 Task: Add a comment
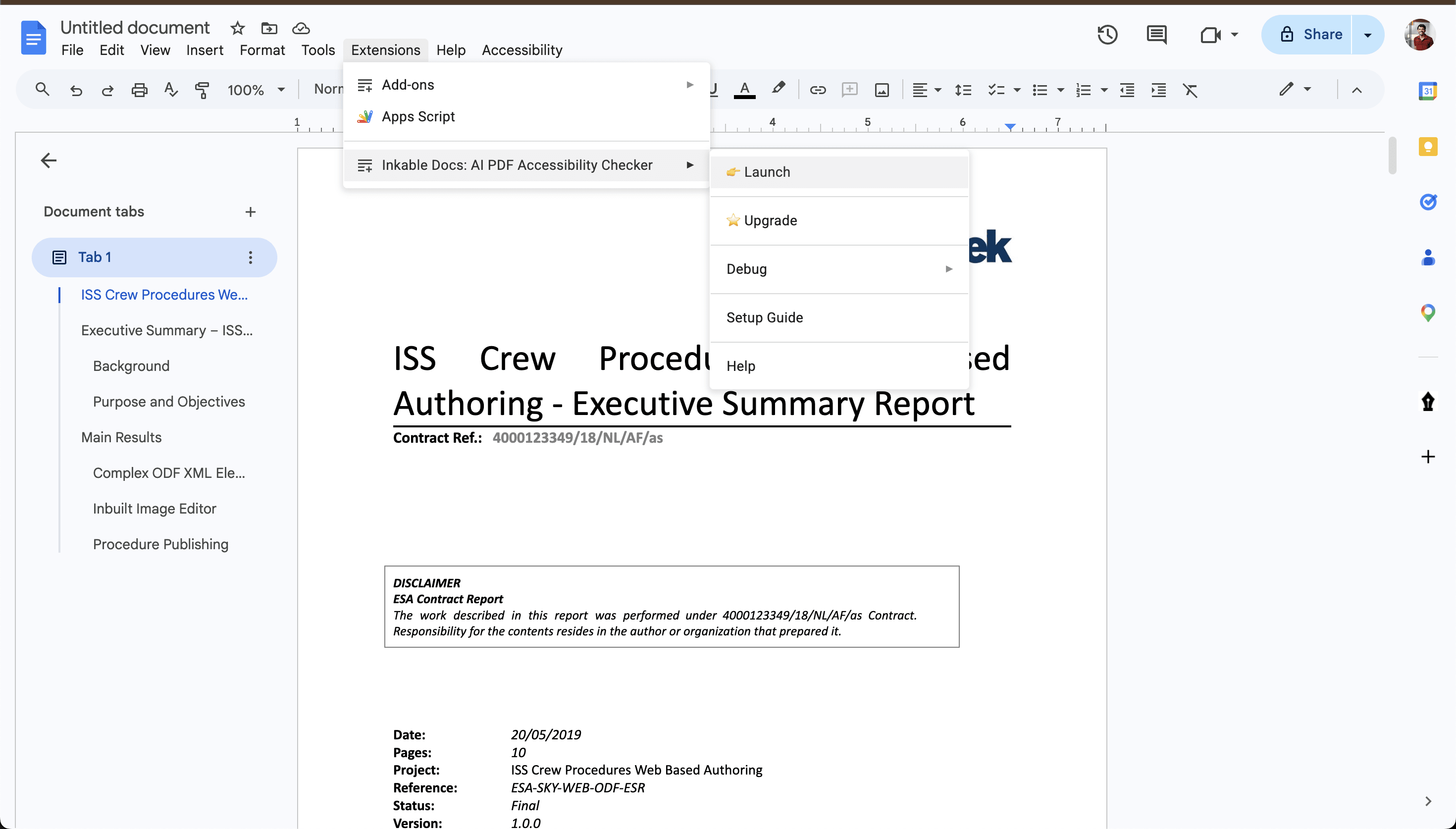click(x=849, y=90)
